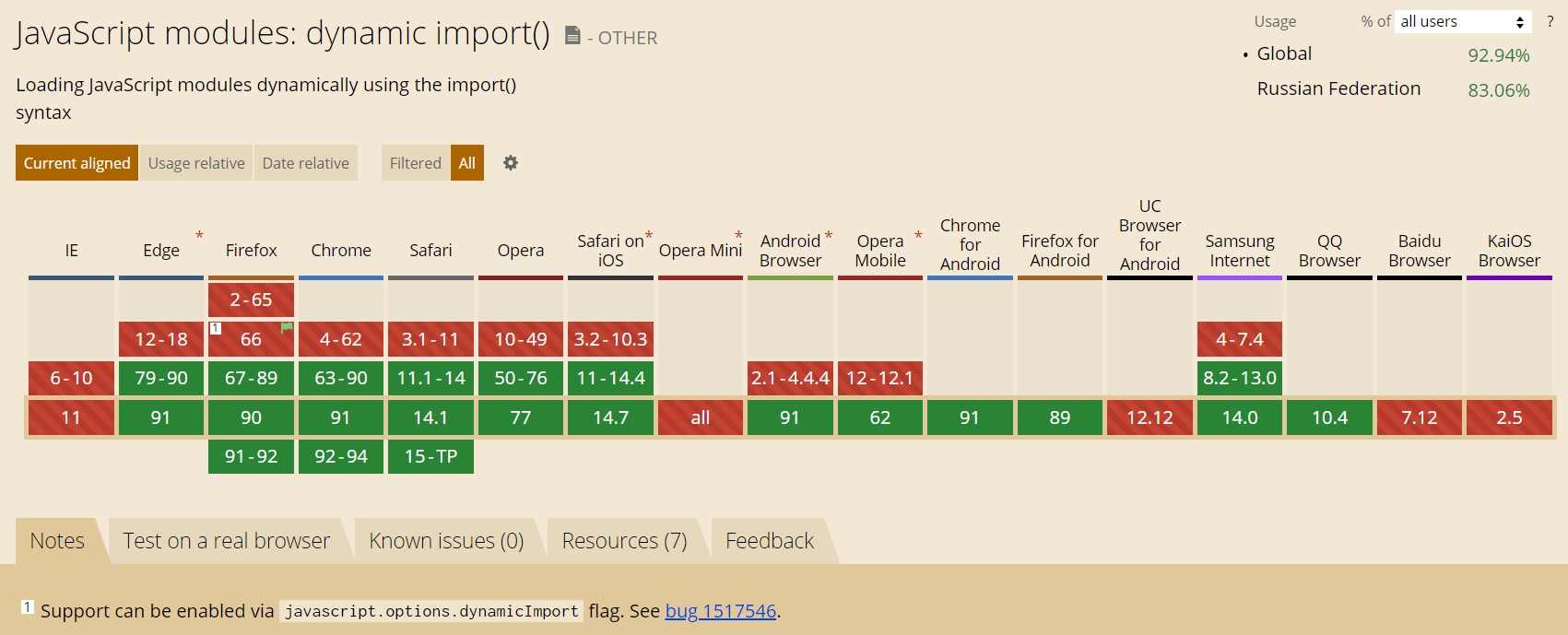Switch to Date relative view
This screenshot has width=1568, height=635.
click(306, 163)
